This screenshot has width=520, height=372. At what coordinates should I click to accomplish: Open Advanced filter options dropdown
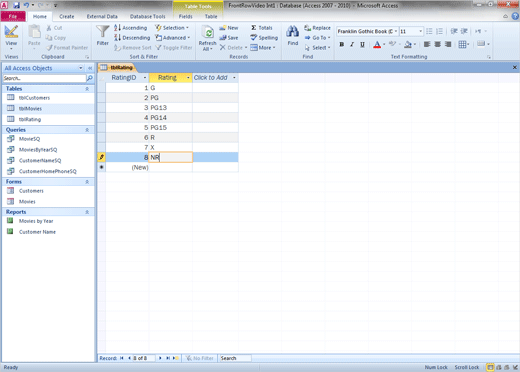click(x=173, y=38)
